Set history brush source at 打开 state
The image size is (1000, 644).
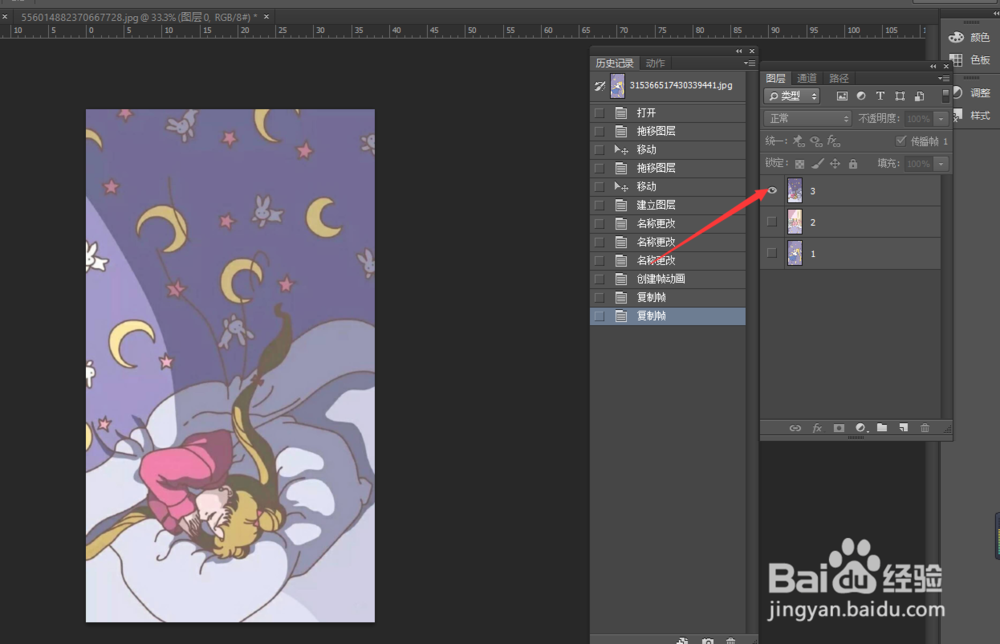pyautogui.click(x=599, y=113)
